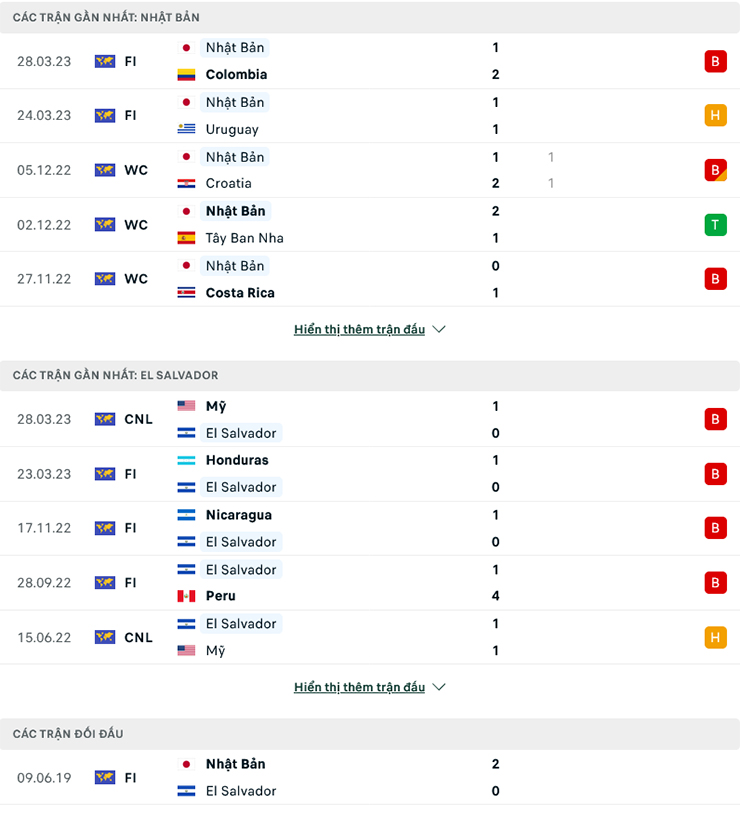Image resolution: width=740 pixels, height=815 pixels.
Task: Expand more El Salvador matches chevron
Action: (439, 687)
